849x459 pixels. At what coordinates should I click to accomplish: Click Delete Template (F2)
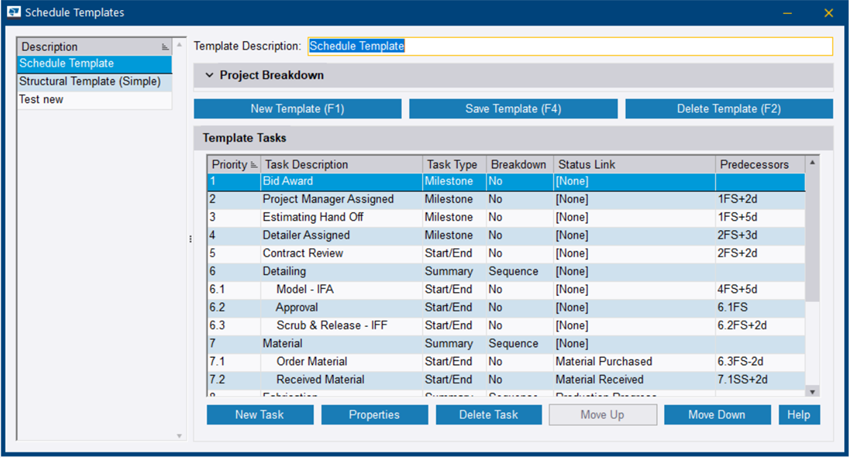tap(729, 109)
